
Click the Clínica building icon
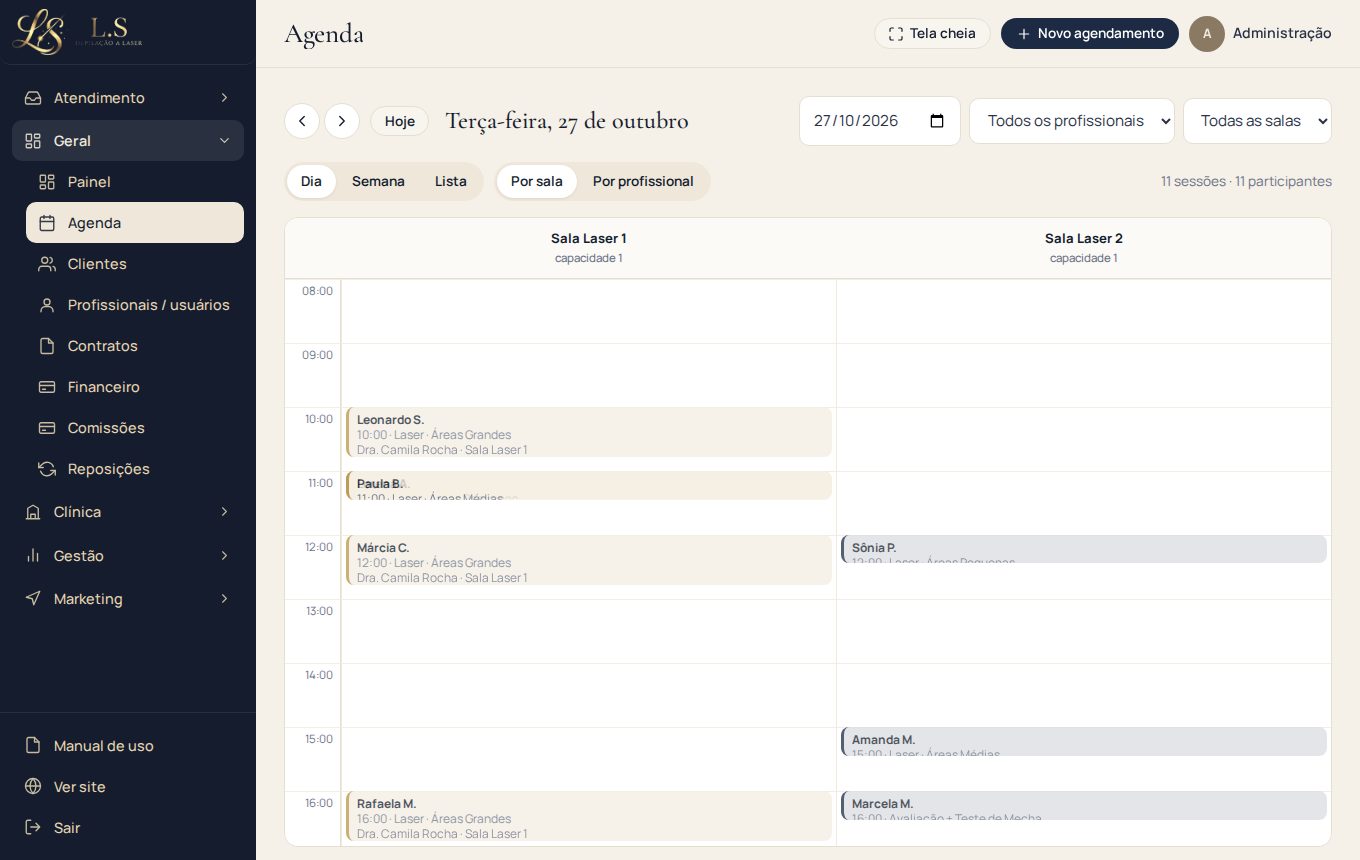33,512
